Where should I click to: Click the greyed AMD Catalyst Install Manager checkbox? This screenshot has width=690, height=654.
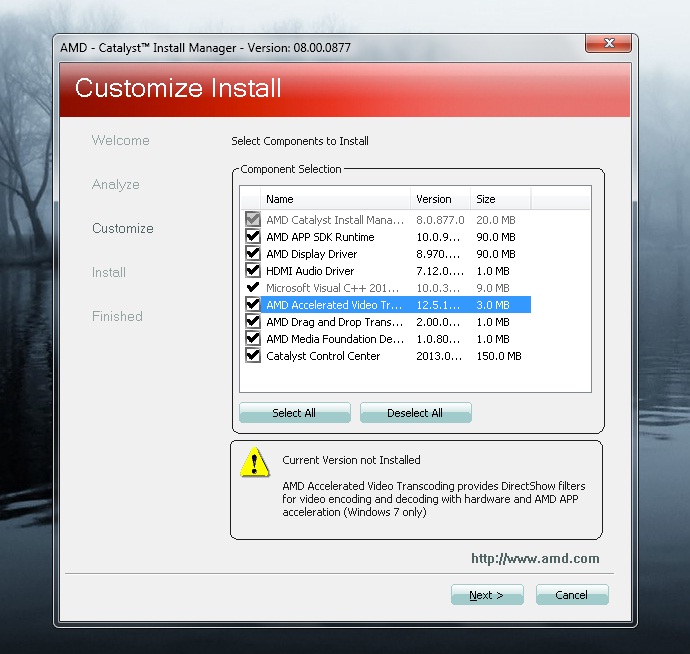point(253,219)
